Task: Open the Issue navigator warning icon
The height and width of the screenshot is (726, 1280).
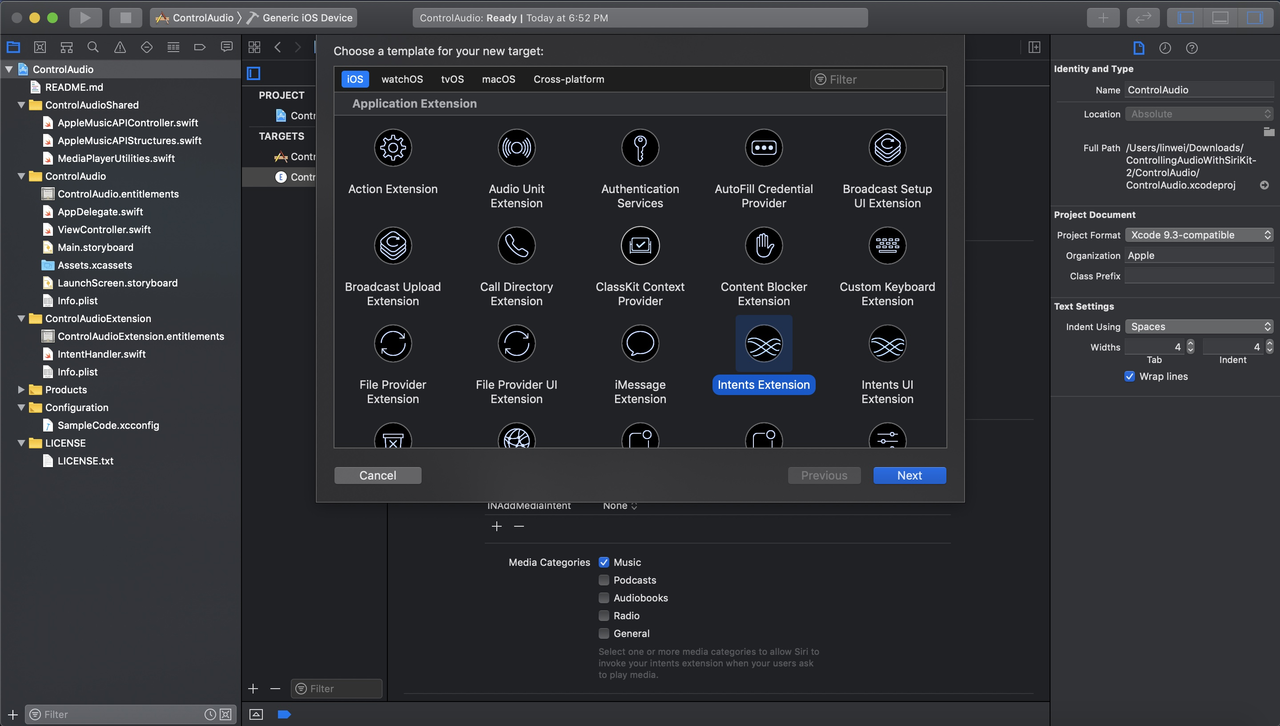Action: tap(120, 47)
